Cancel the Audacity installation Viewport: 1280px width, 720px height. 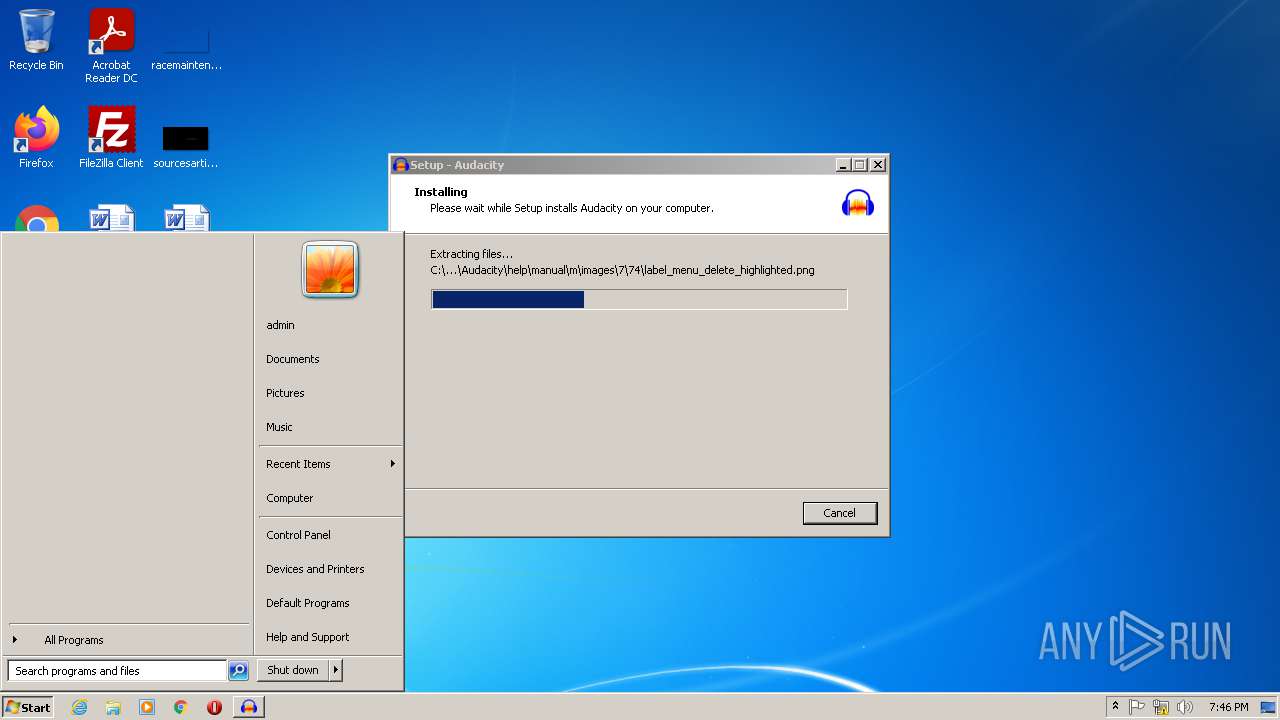840,513
